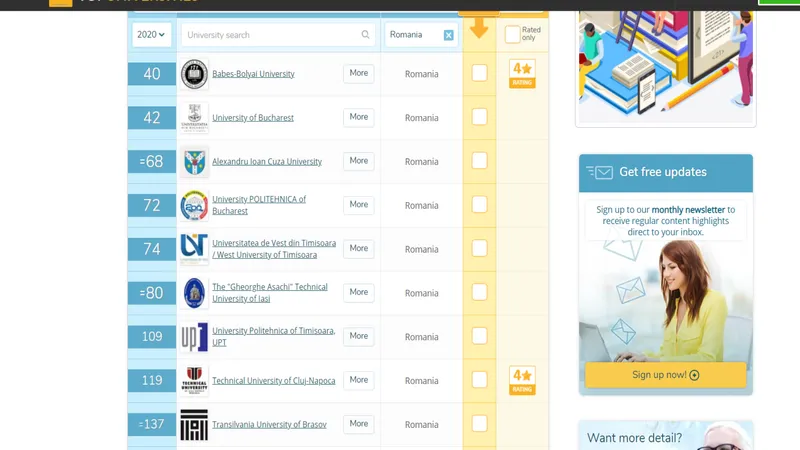Viewport: 800px width, 450px height.
Task: Click the Sign up now! button
Action: point(665,375)
